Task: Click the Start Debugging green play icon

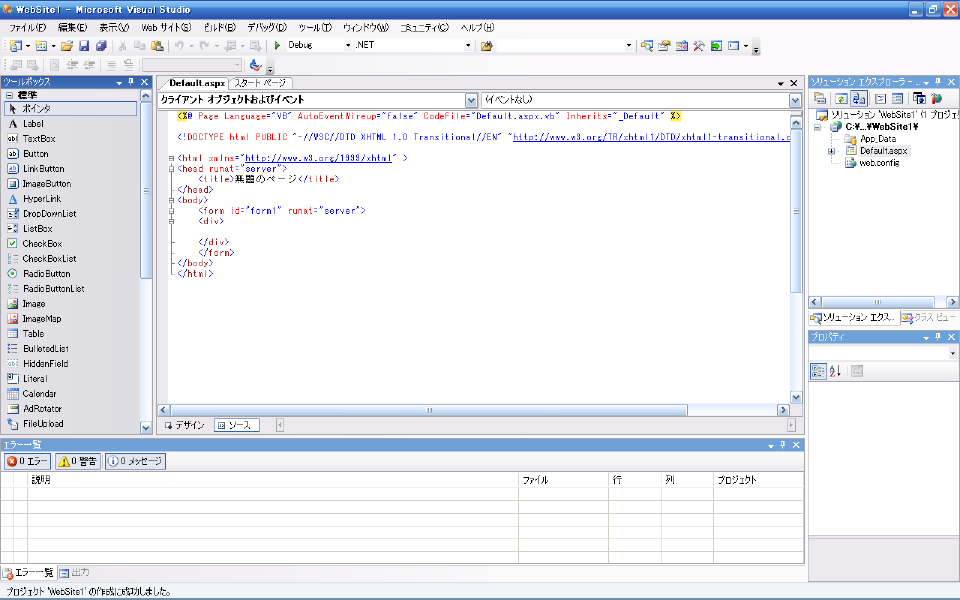Action: [x=277, y=46]
